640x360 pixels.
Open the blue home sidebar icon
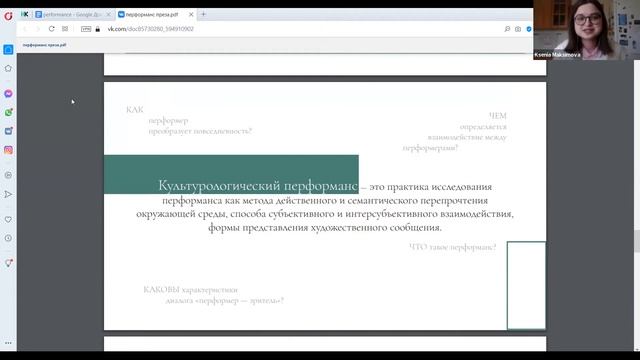pos(8,50)
